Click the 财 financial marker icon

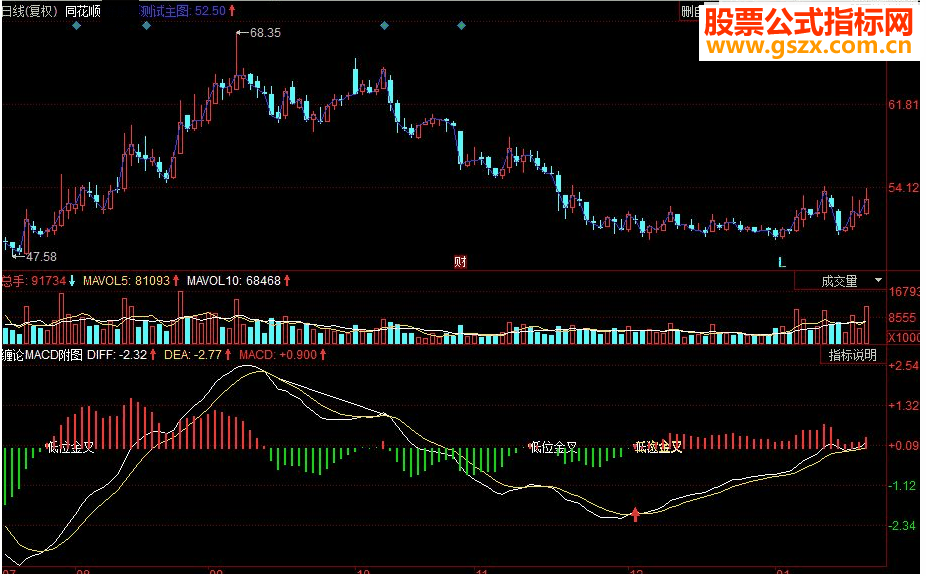pyautogui.click(x=460, y=262)
